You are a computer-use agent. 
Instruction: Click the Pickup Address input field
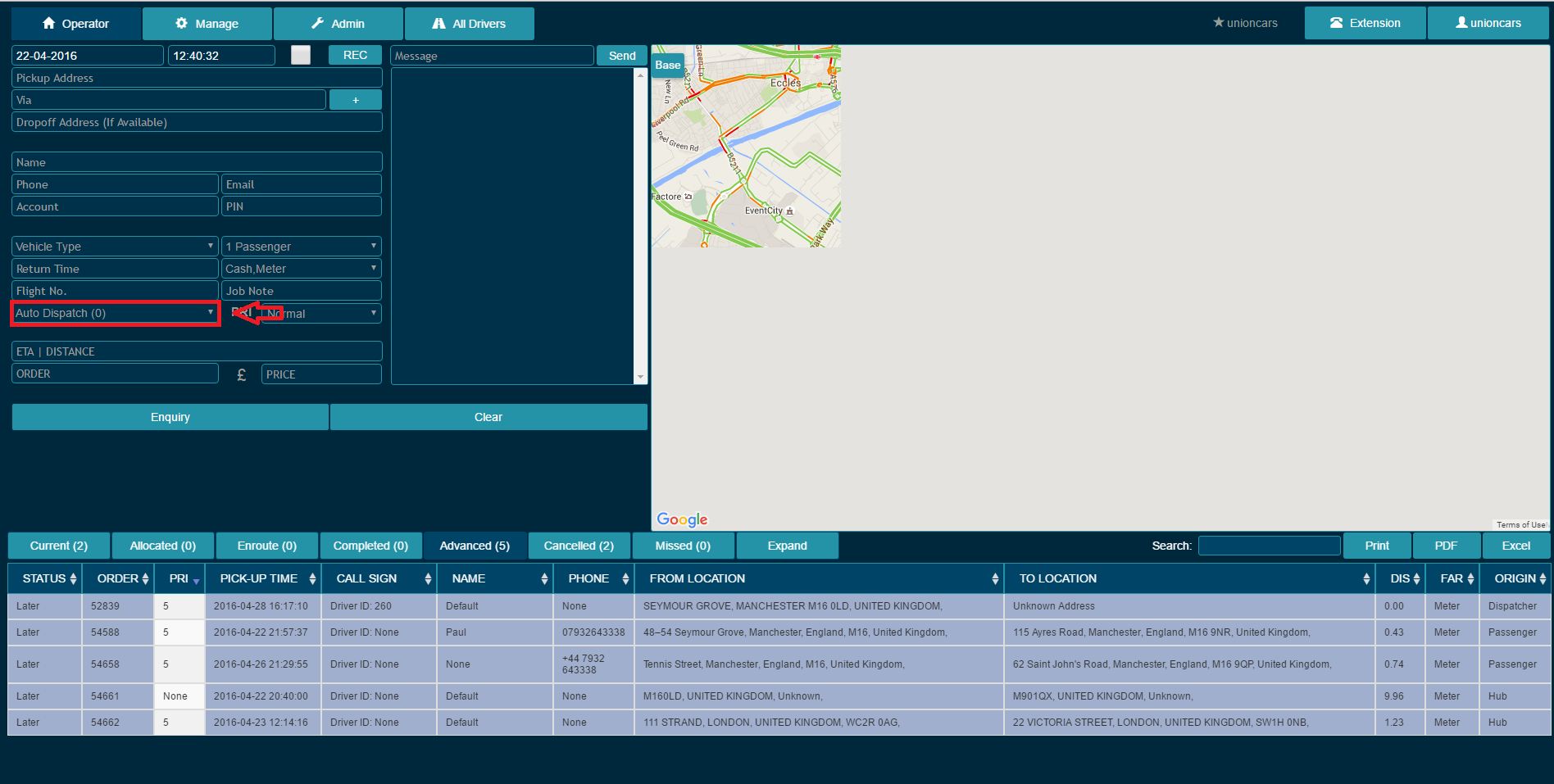click(x=197, y=78)
